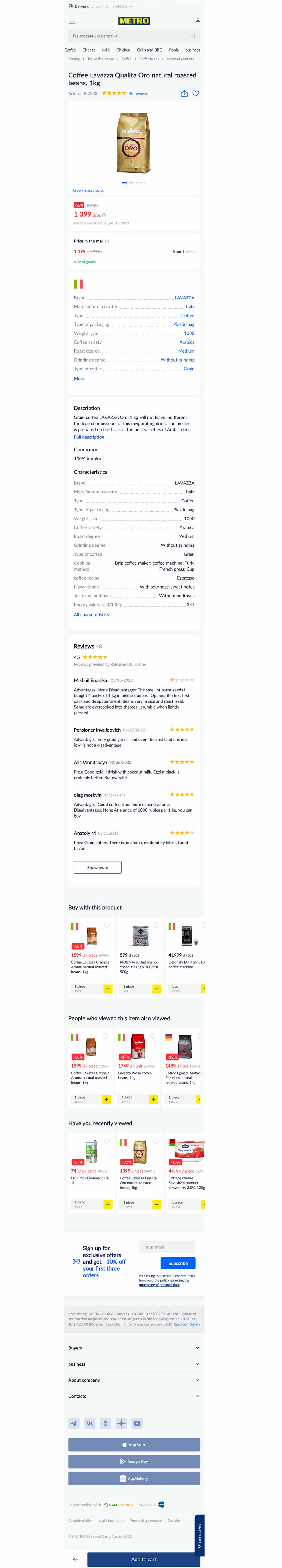
Task: Open the user account profile
Action: (197, 21)
